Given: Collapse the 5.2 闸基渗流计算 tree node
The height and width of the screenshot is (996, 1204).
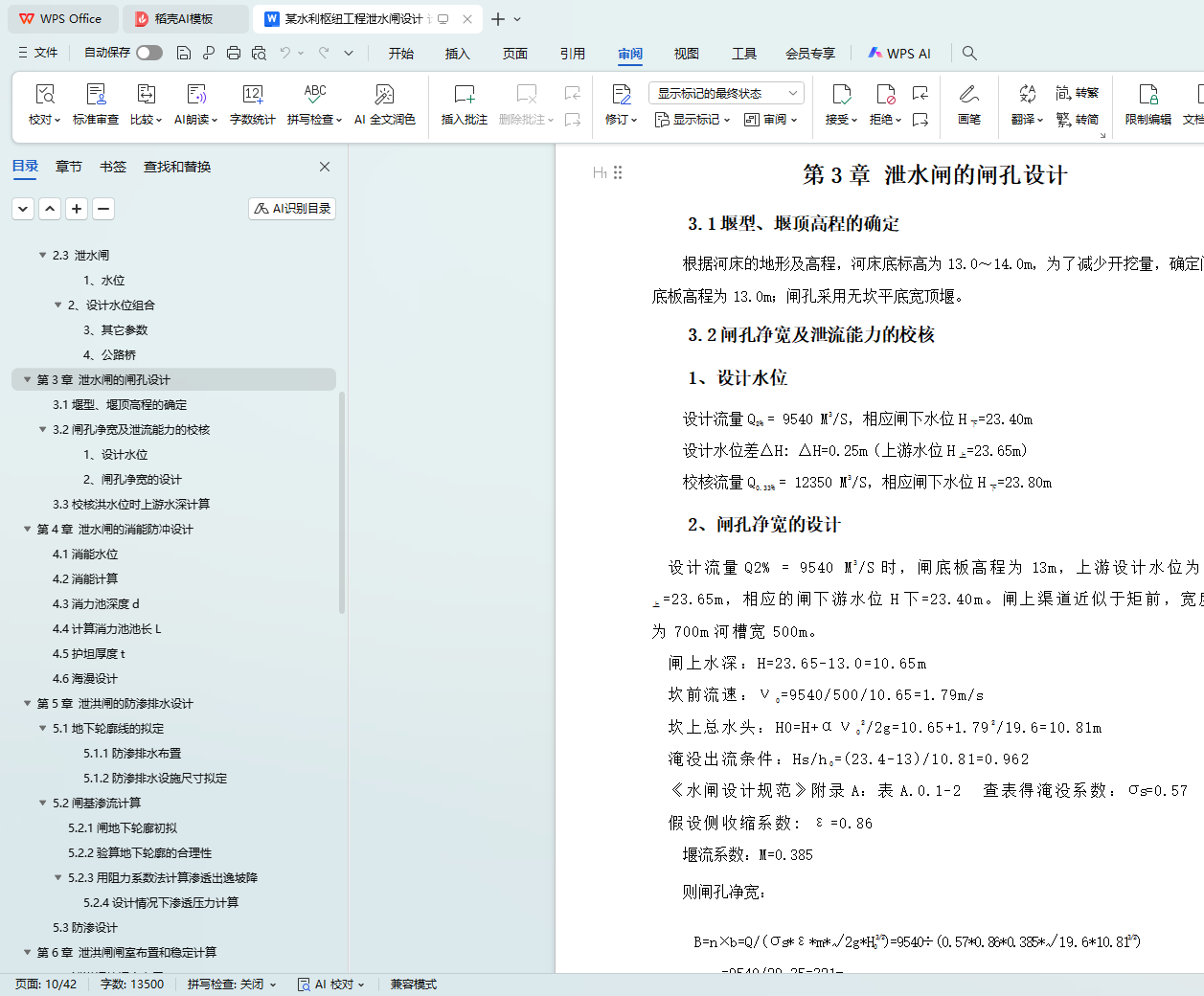Looking at the screenshot, I should pyautogui.click(x=42, y=803).
